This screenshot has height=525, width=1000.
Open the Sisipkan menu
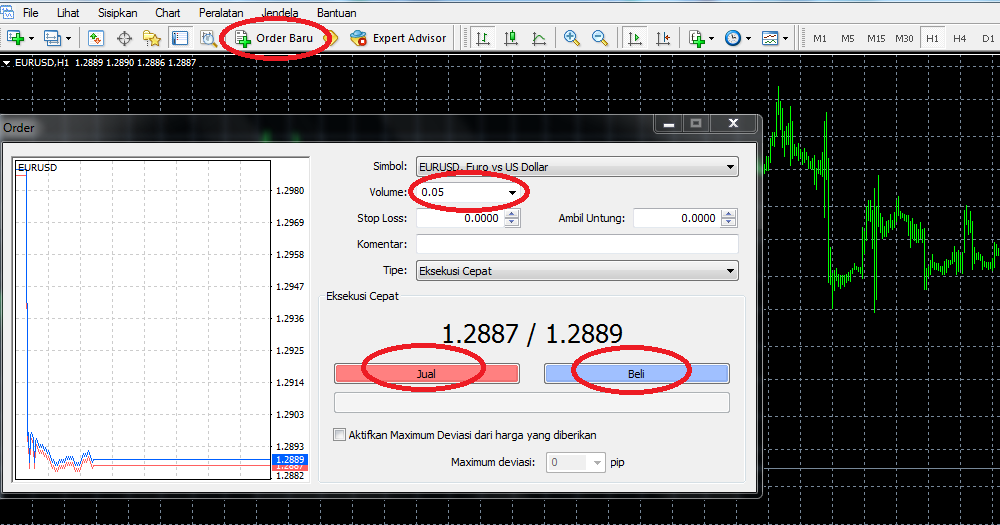click(x=117, y=13)
